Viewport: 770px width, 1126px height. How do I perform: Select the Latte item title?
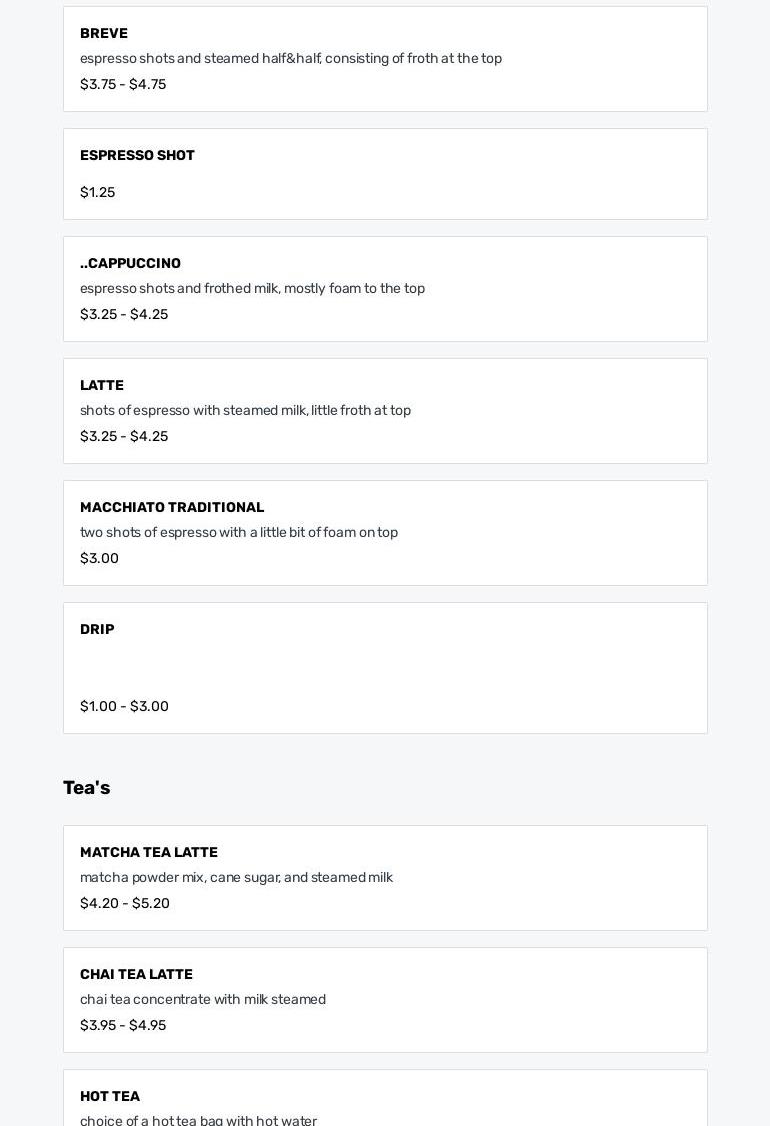102,385
